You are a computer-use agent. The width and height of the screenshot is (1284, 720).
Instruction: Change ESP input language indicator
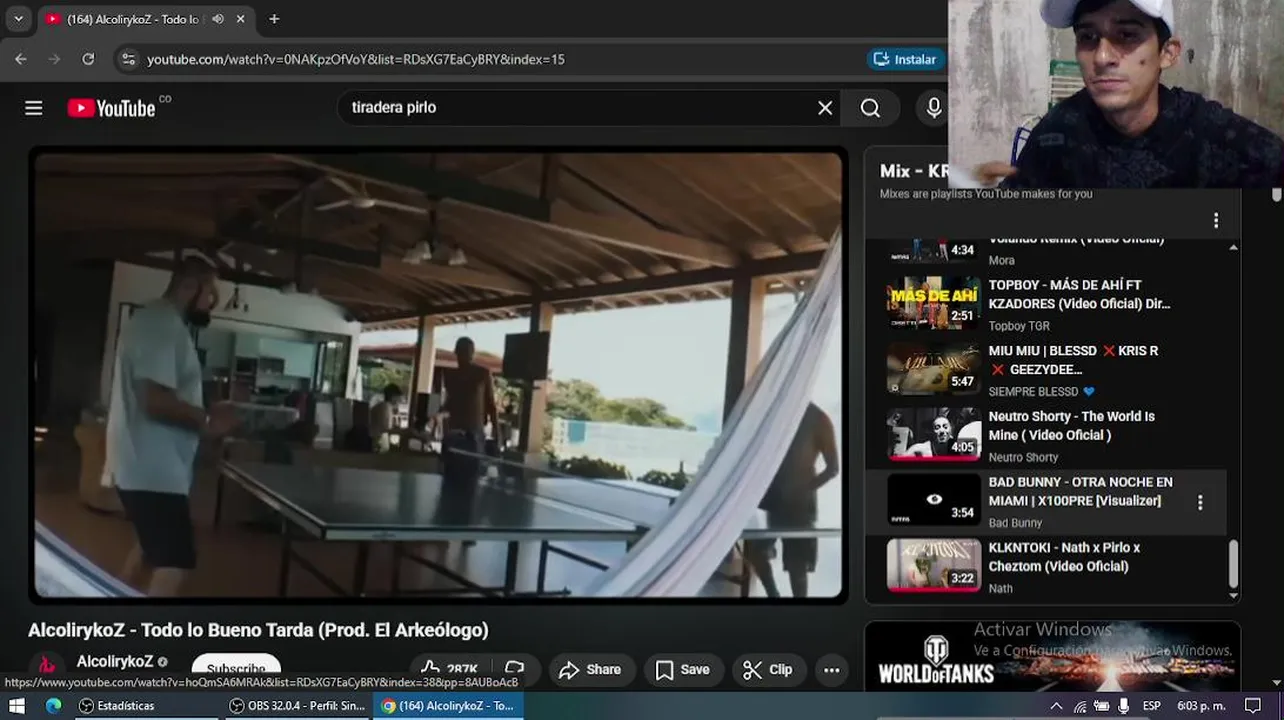pyautogui.click(x=1152, y=706)
